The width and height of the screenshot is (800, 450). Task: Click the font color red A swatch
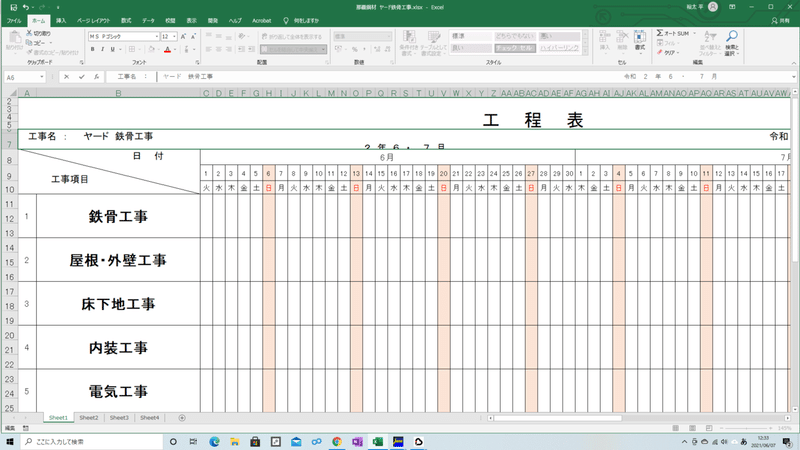tap(167, 49)
